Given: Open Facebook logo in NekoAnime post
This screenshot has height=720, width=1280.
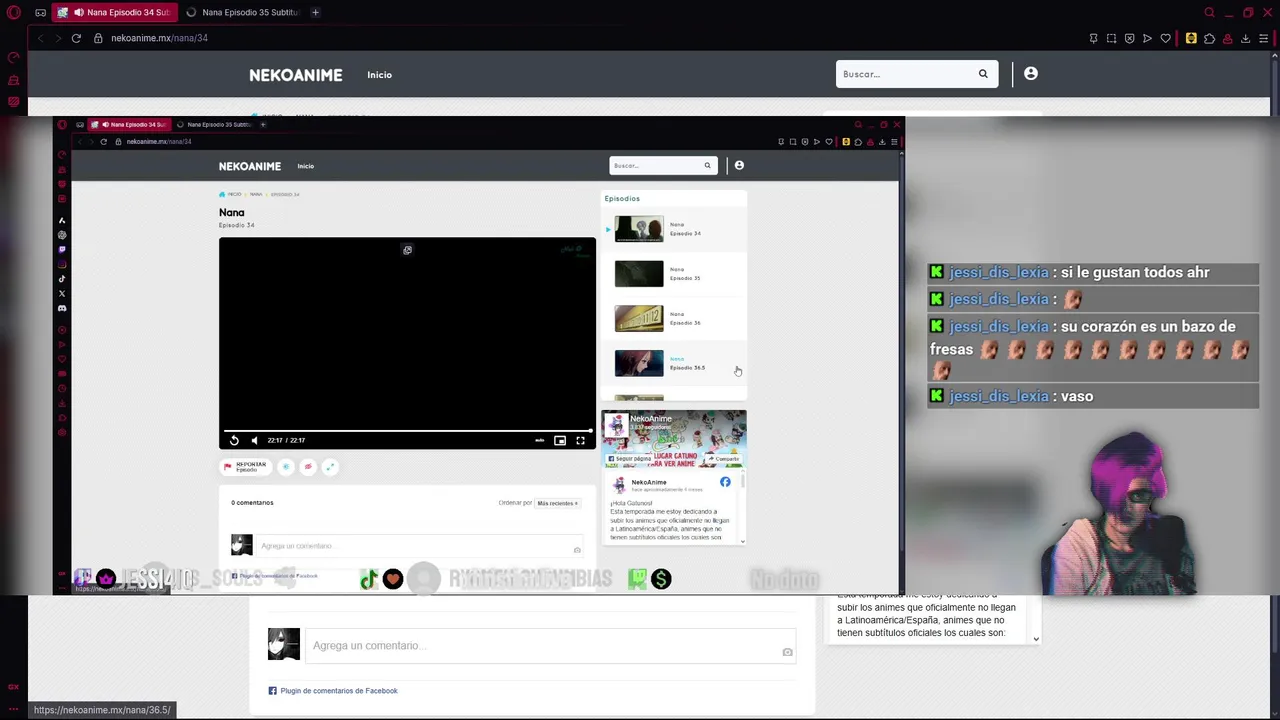Looking at the screenshot, I should pos(725,482).
